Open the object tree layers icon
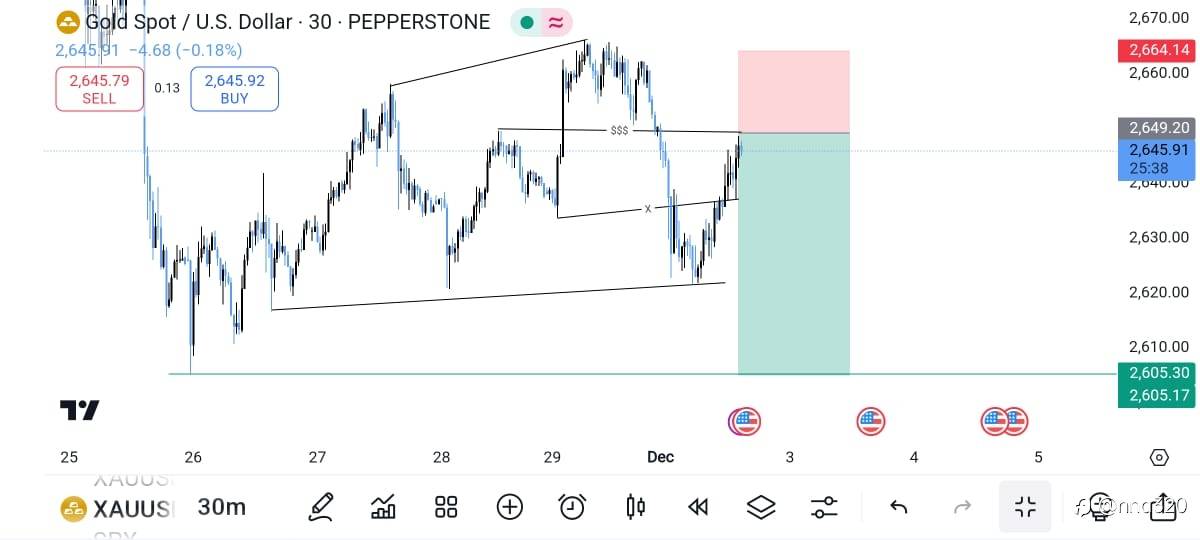Viewport: 1200px width, 540px height. tap(761, 507)
